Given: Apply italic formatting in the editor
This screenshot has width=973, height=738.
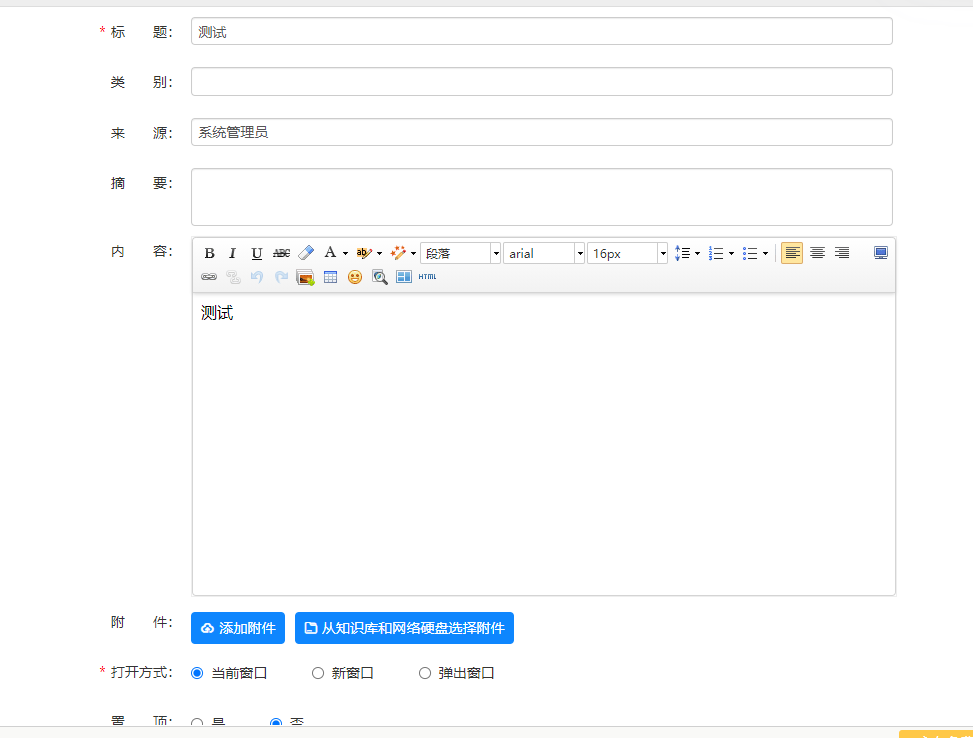Looking at the screenshot, I should [x=232, y=253].
